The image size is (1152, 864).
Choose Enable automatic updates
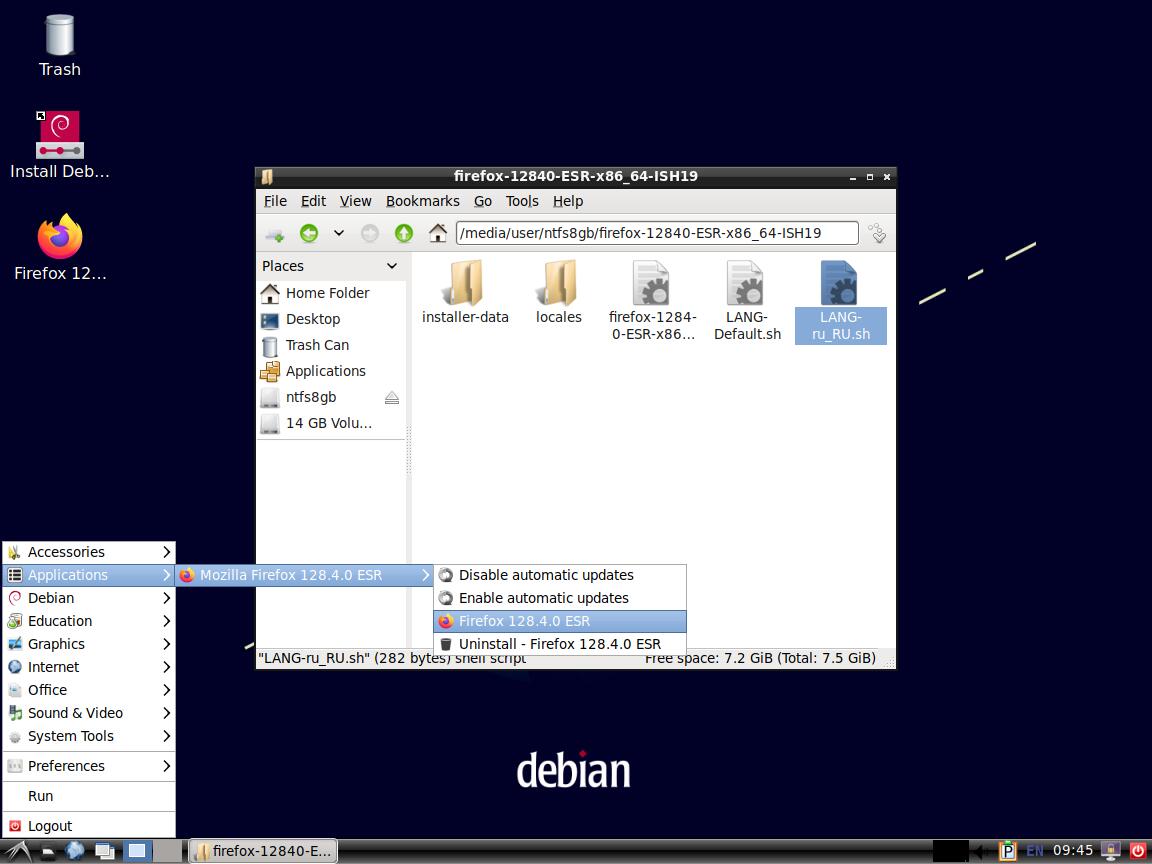[x=560, y=598]
